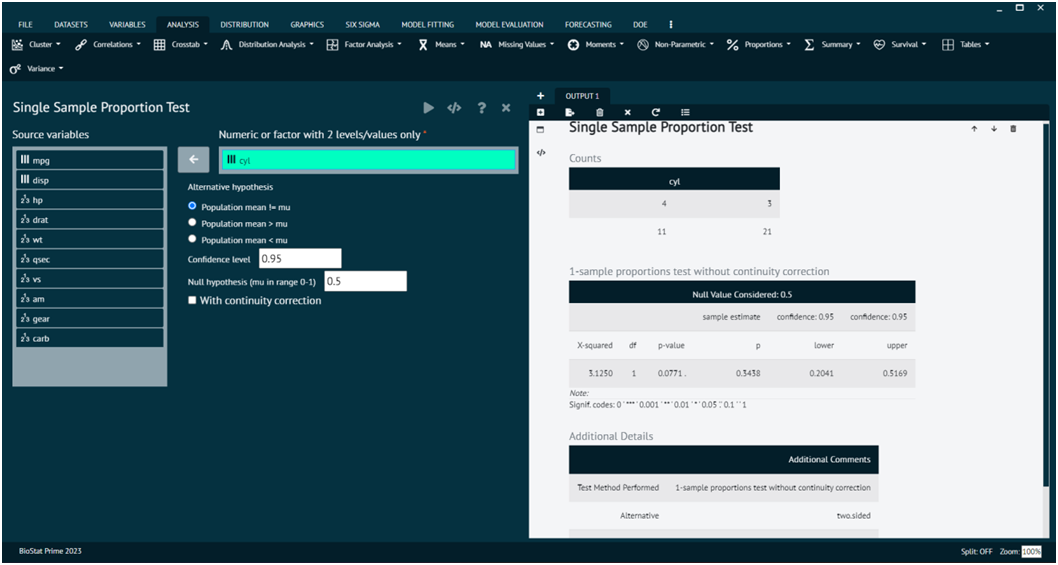Open the Tables dropdown
The image size is (1058, 565).
966,45
